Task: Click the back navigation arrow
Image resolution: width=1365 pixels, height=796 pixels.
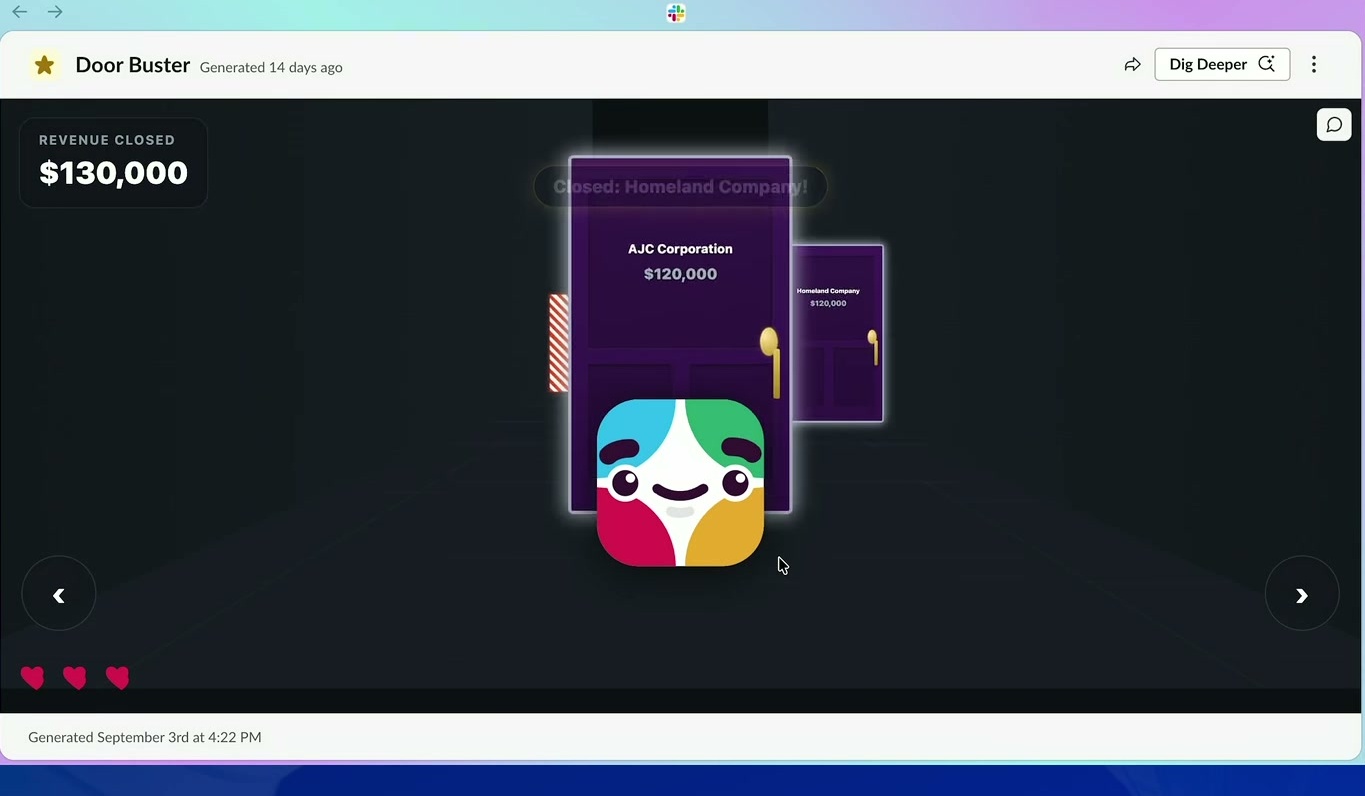Action: coord(19,12)
